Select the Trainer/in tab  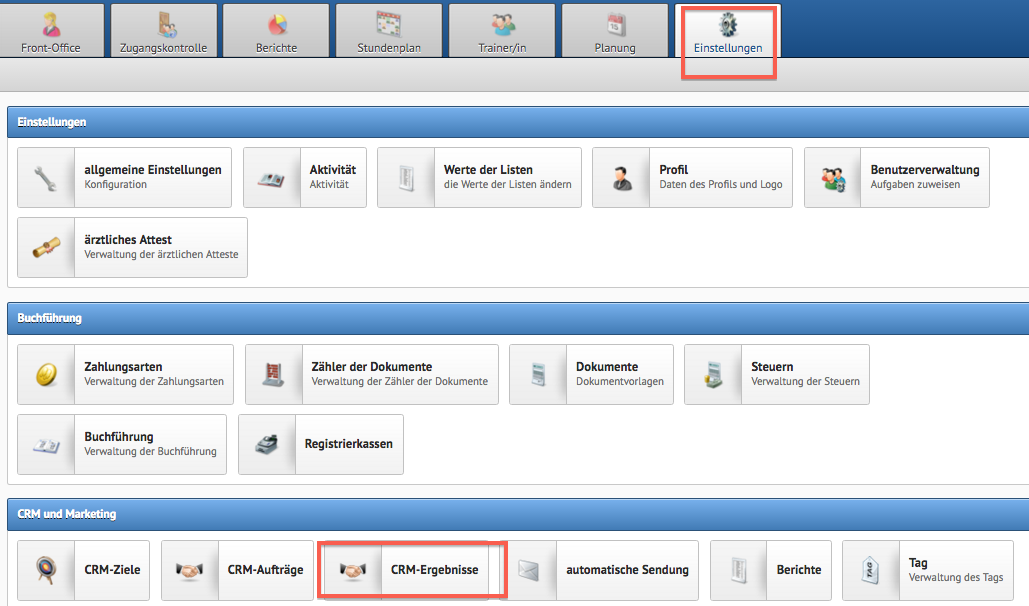502,30
